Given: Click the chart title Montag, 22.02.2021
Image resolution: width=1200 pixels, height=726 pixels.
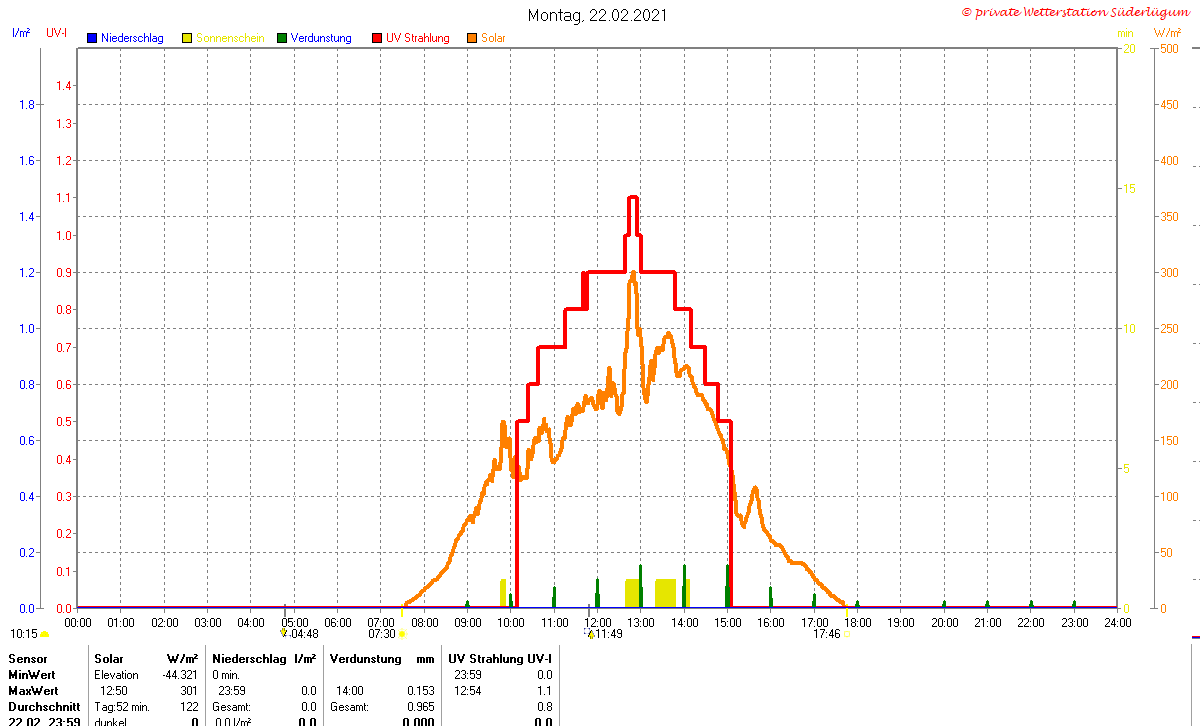Looking at the screenshot, I should pos(597,15).
